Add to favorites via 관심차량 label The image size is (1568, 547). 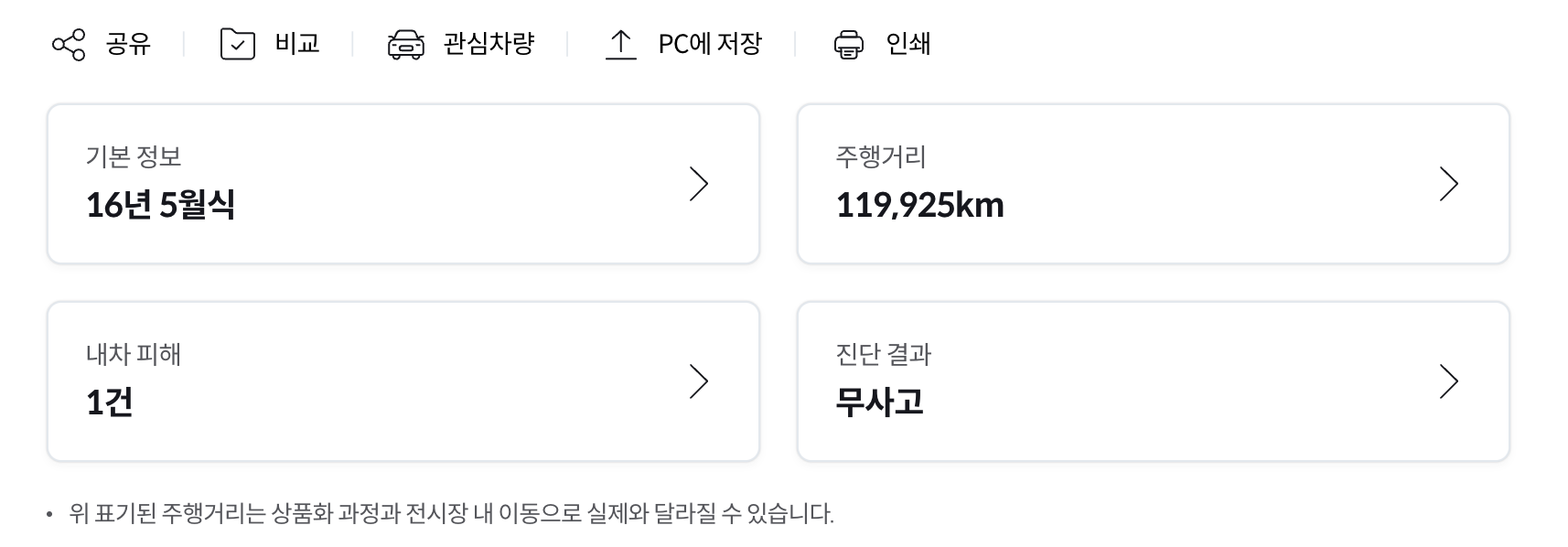click(489, 44)
